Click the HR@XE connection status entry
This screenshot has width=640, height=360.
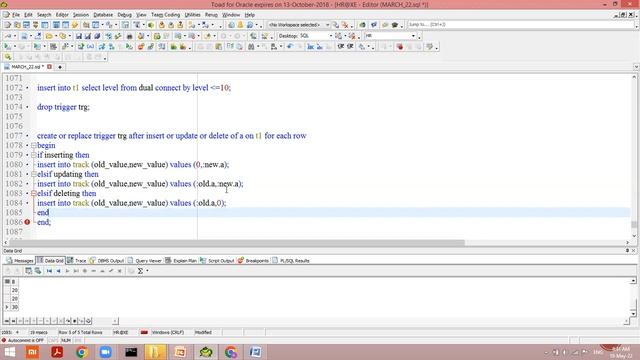click(x=120, y=333)
